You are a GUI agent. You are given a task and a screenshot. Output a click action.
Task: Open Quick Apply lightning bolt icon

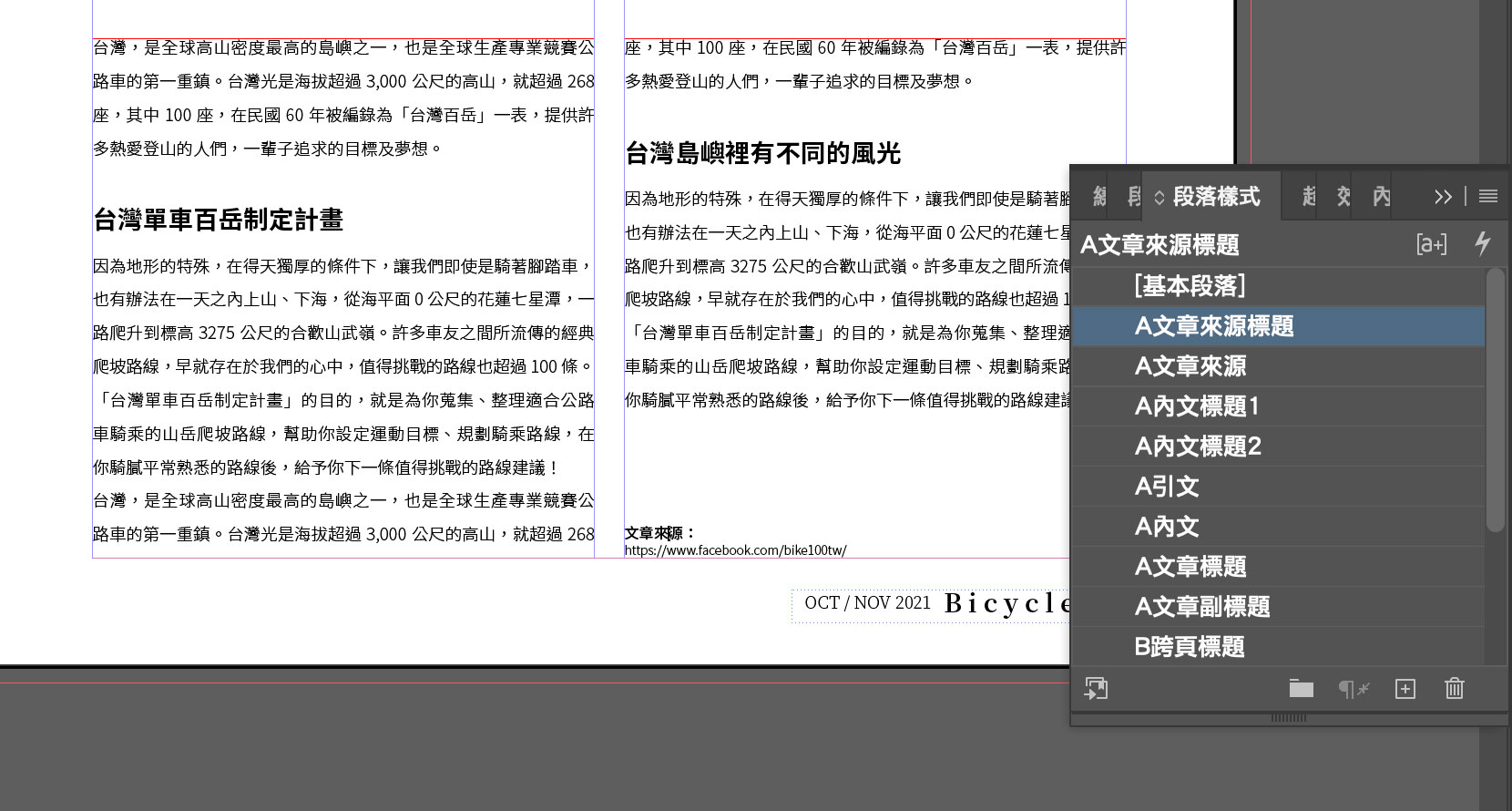(1482, 243)
